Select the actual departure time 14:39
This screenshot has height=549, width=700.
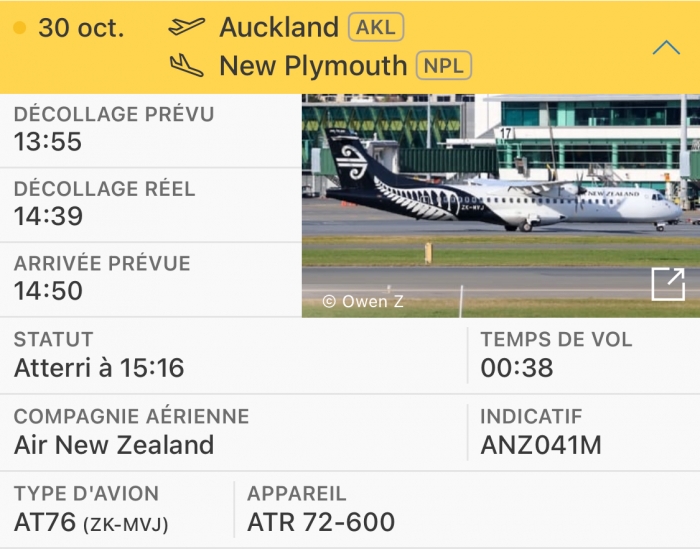pos(48,216)
